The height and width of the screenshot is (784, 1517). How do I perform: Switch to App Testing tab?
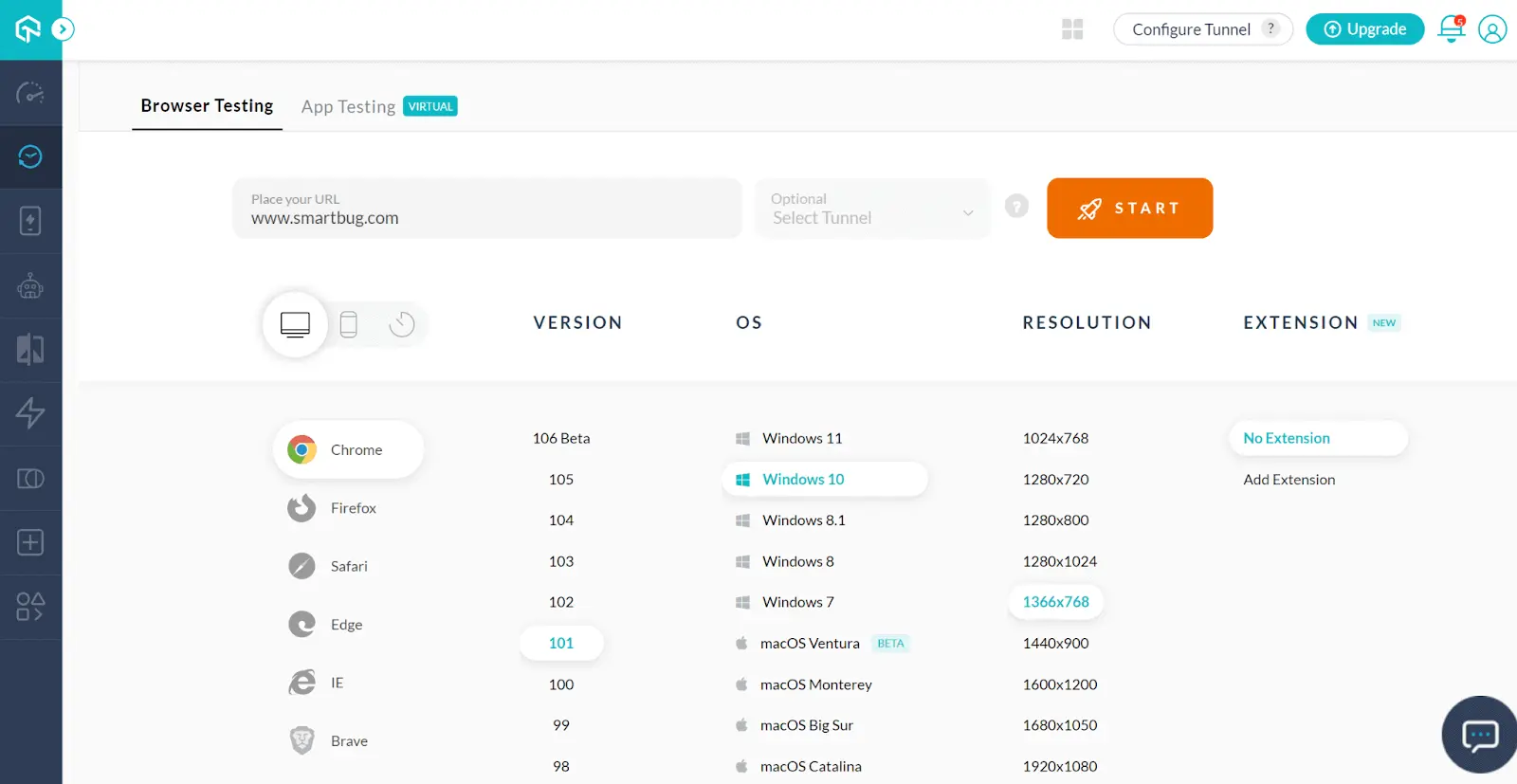click(349, 106)
